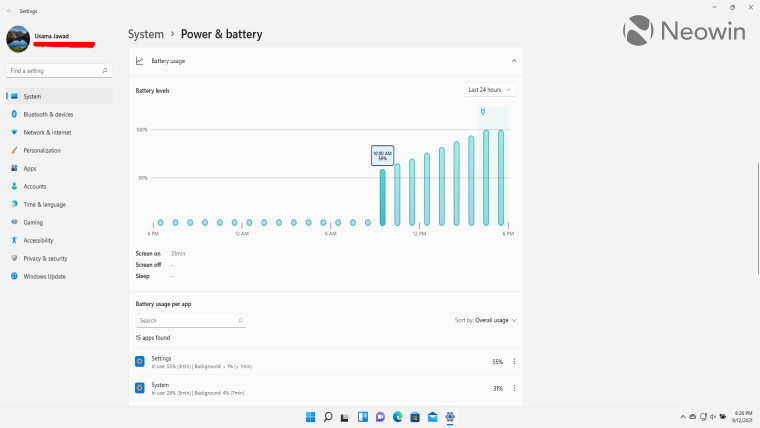Click the System app entry in usage list

pyautogui.click(x=326, y=388)
